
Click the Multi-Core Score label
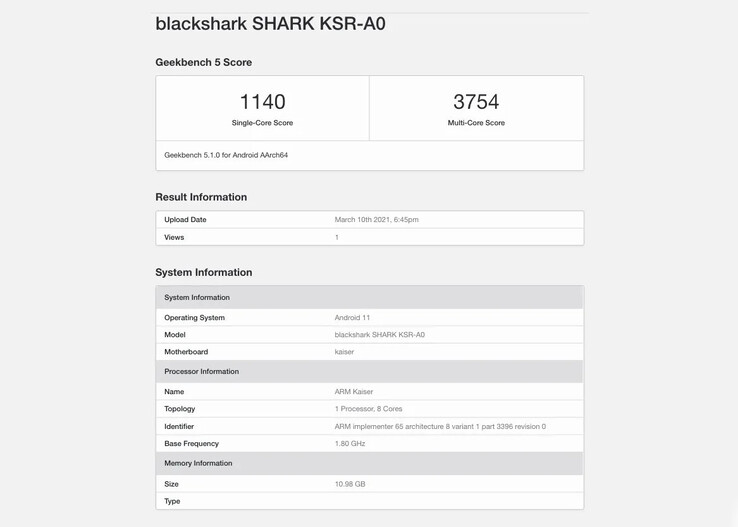click(x=476, y=123)
